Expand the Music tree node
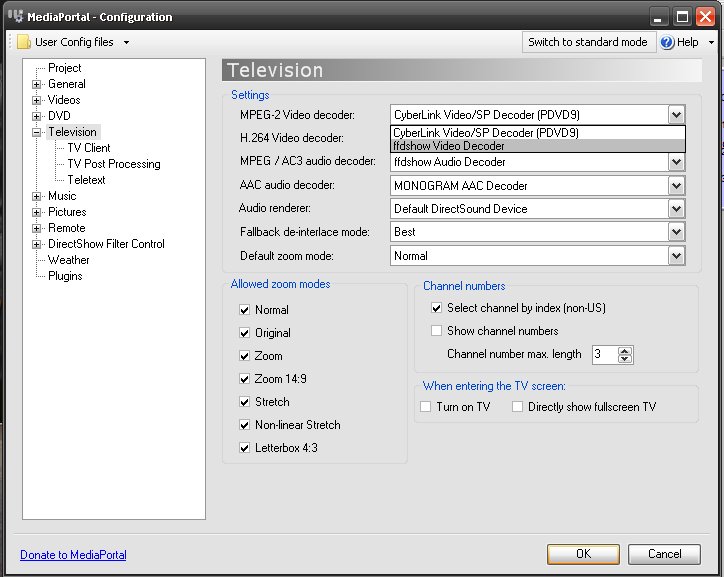This screenshot has width=724, height=577. pos(36,196)
